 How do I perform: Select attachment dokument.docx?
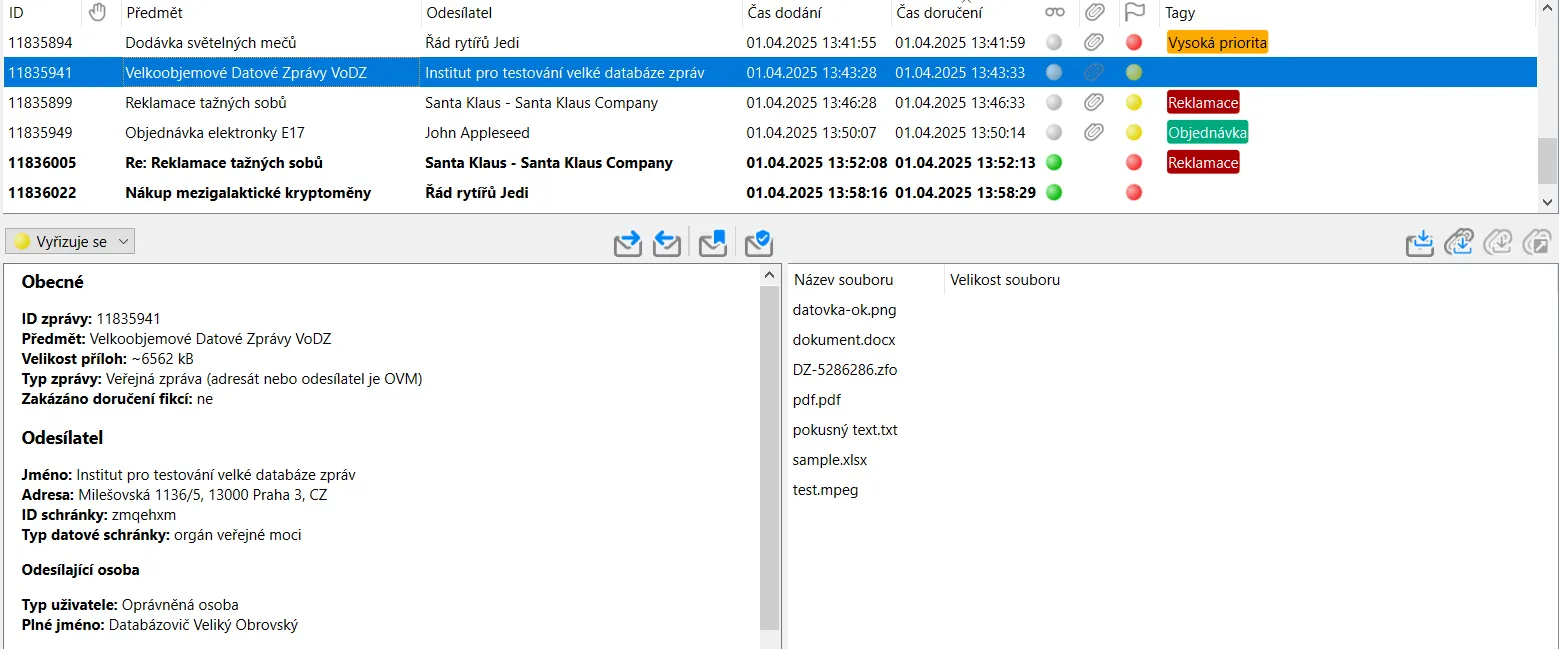tap(844, 340)
